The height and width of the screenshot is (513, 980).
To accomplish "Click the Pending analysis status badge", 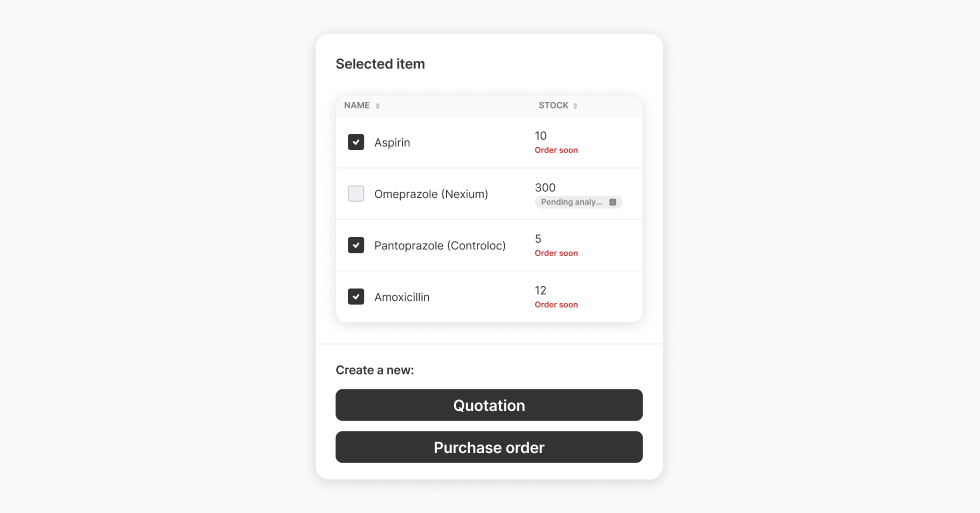I will tap(574, 202).
